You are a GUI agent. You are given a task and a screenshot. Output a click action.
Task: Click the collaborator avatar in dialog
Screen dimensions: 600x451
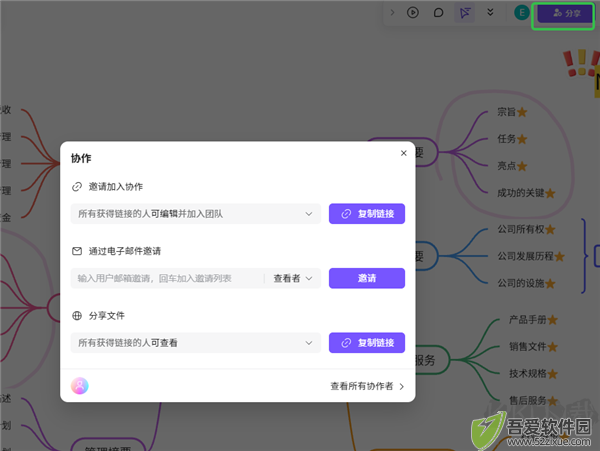pyautogui.click(x=80, y=386)
